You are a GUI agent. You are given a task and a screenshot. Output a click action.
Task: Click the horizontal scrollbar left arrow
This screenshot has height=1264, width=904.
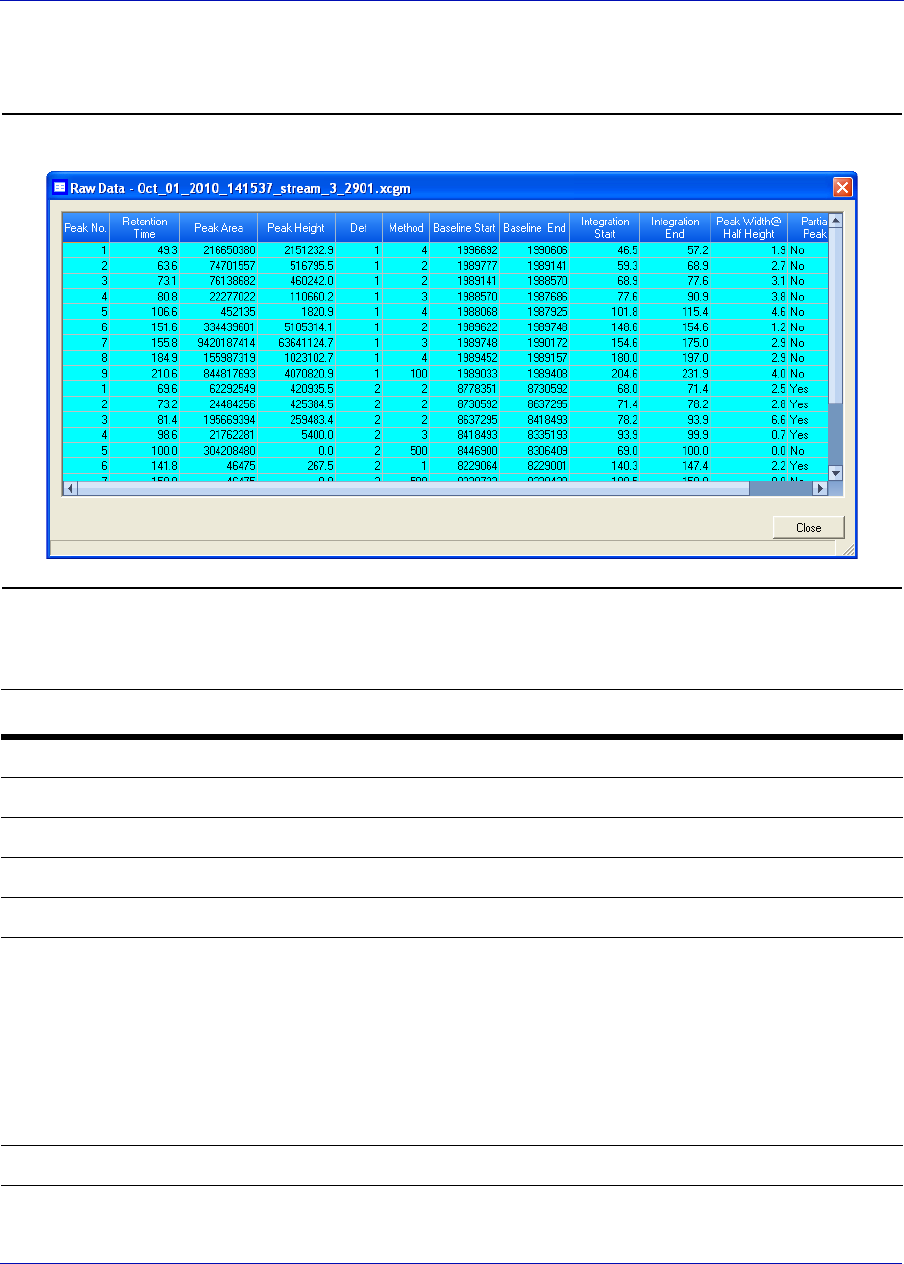tap(70, 489)
